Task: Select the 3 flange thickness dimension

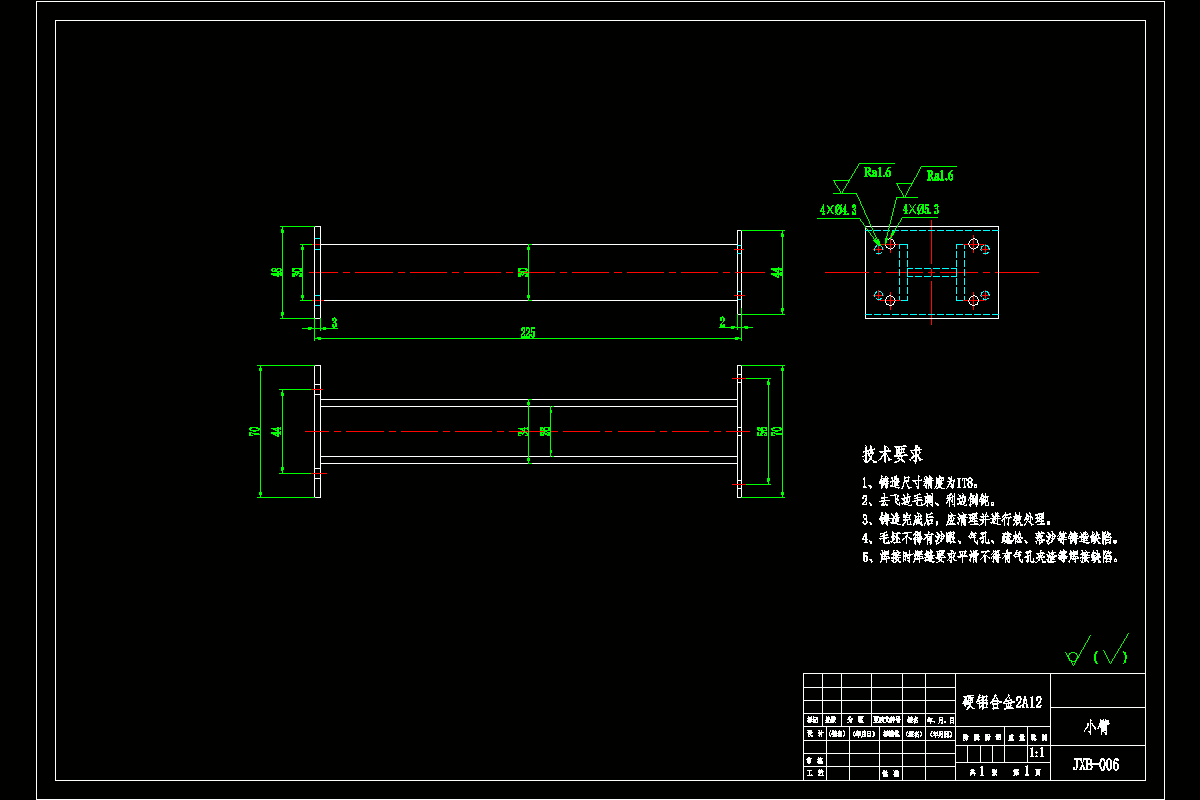Action: click(334, 322)
